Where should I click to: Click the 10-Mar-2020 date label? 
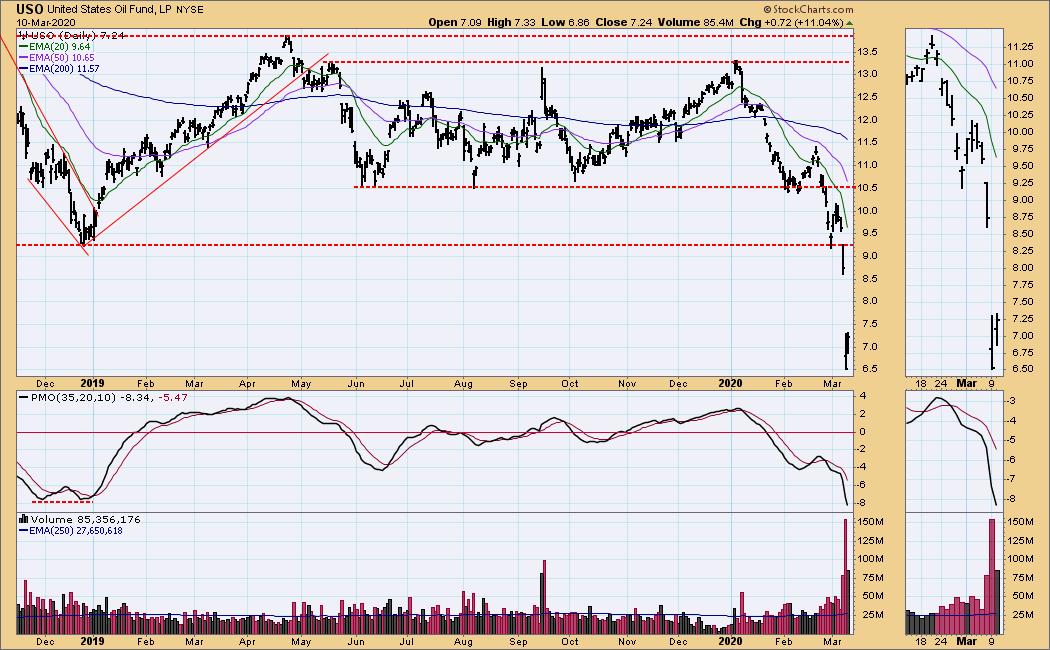(x=46, y=22)
